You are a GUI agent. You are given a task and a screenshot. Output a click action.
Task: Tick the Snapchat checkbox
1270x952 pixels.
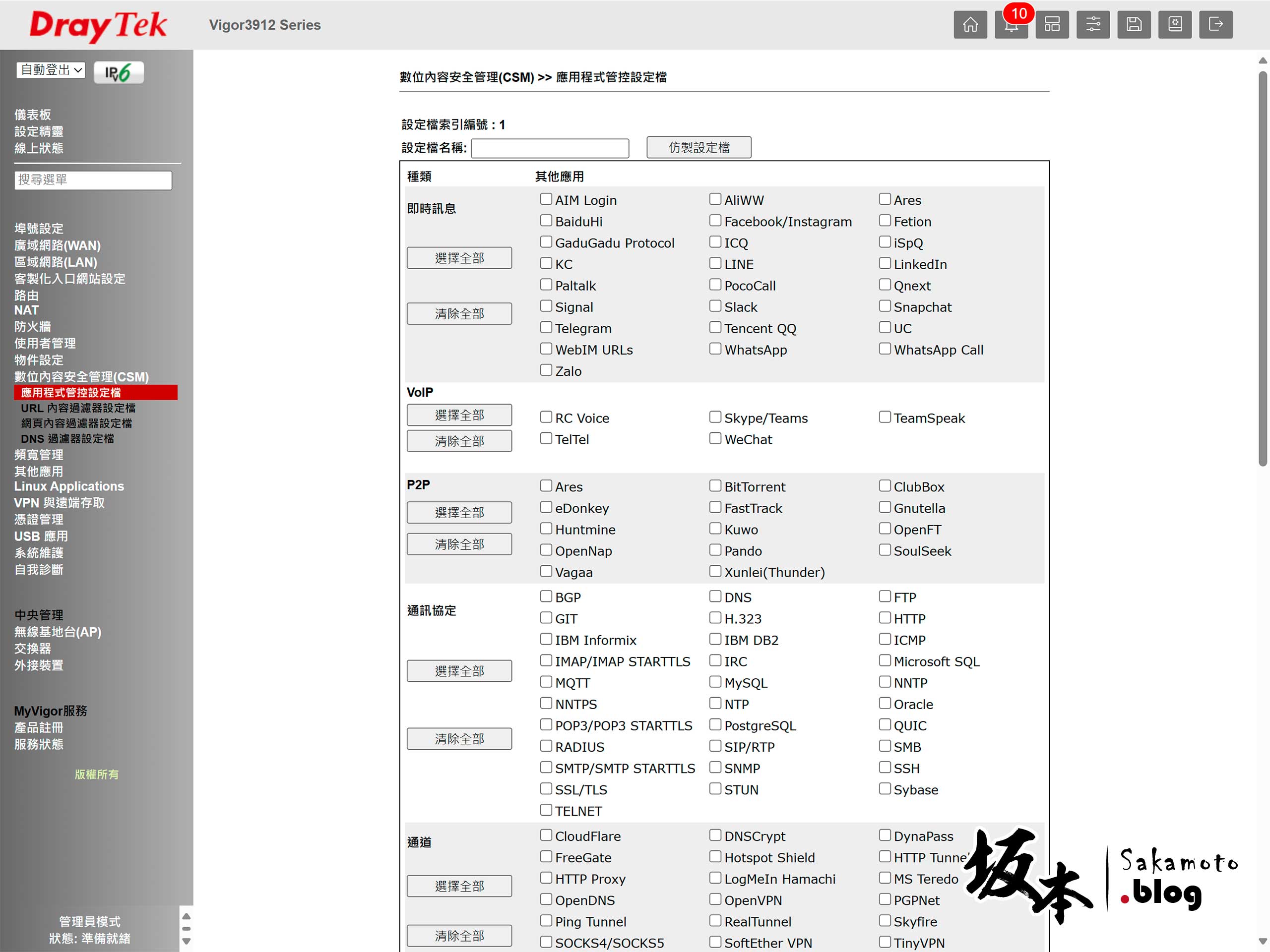[885, 306]
